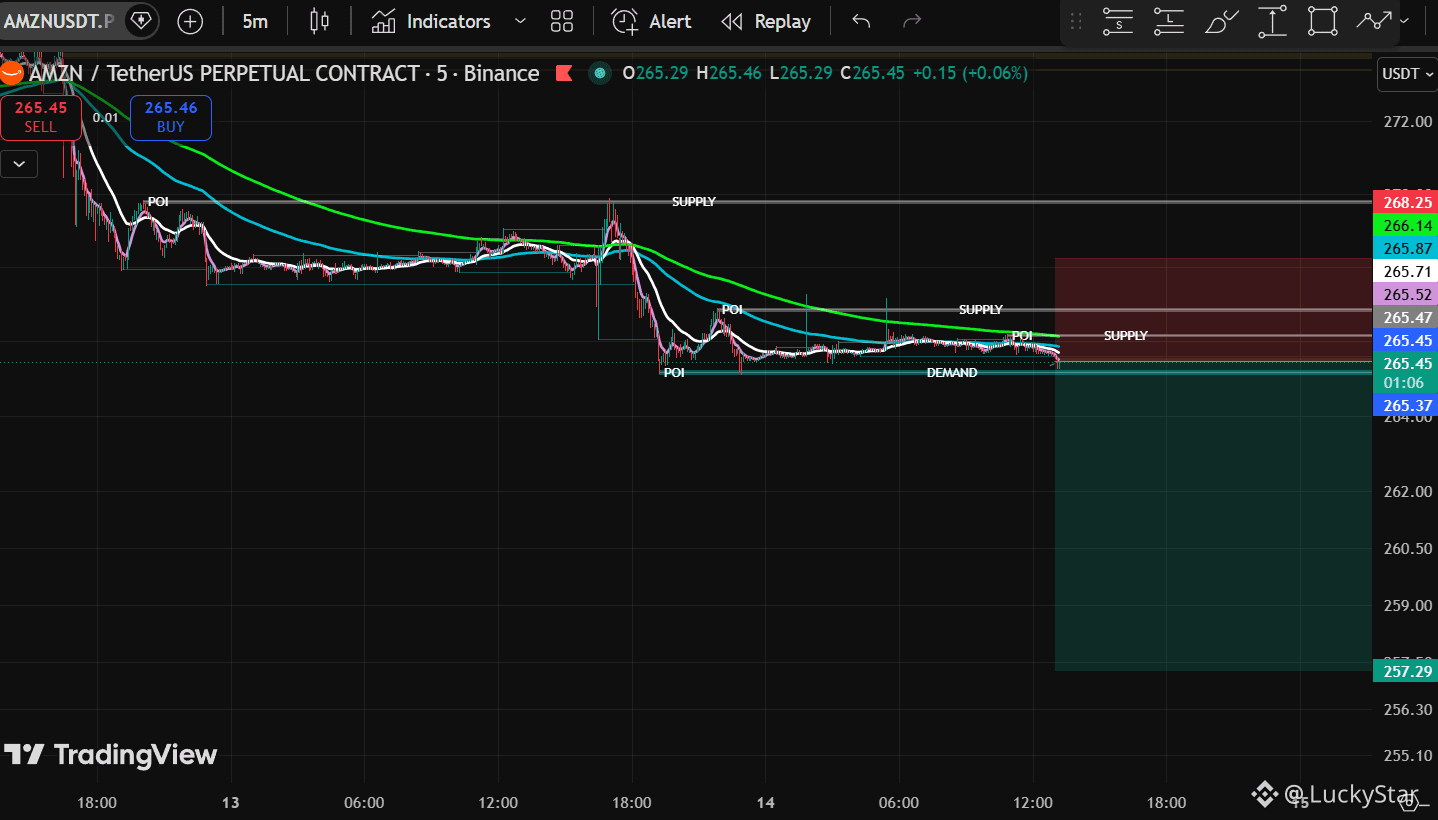1438x820 pixels.
Task: Select the DEMAND zone label
Action: (x=952, y=373)
